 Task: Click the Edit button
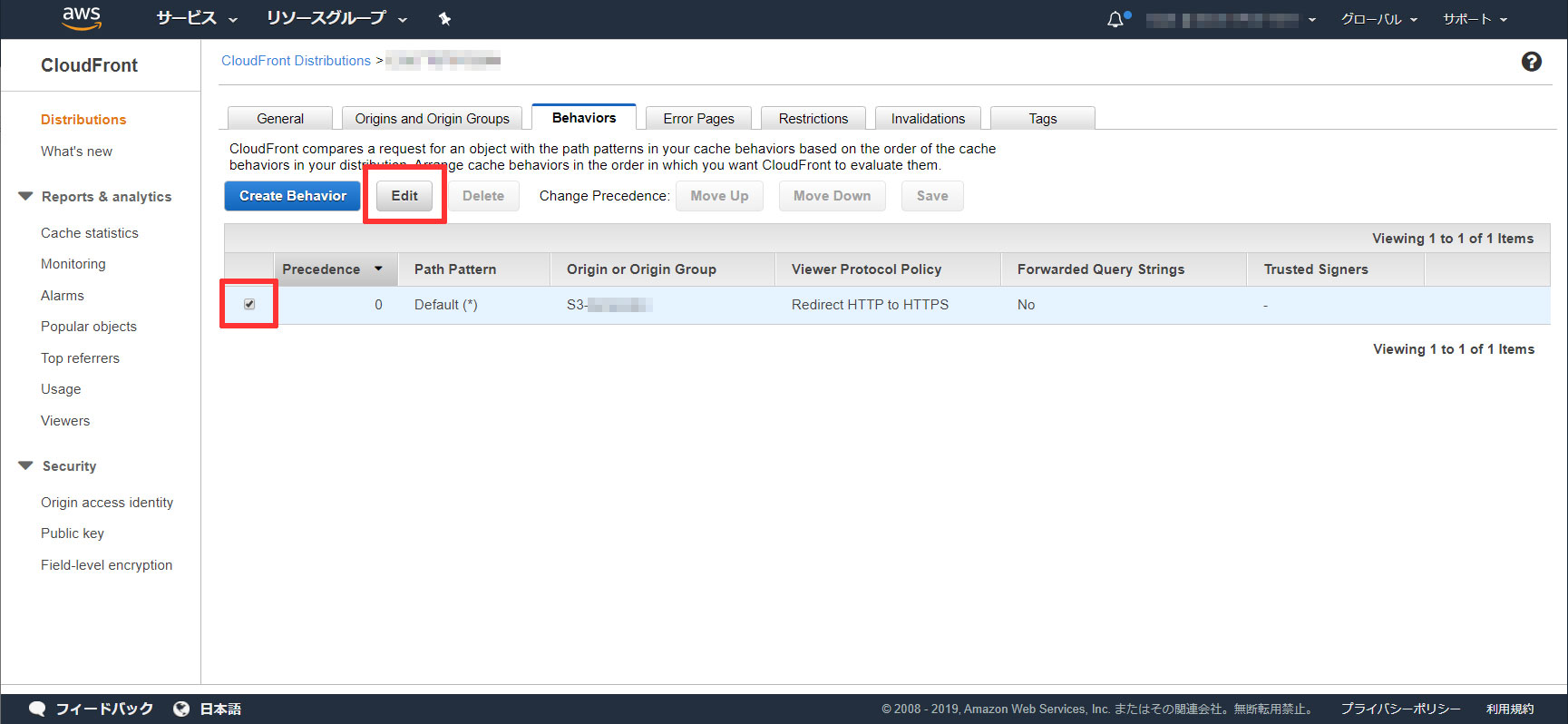click(404, 196)
